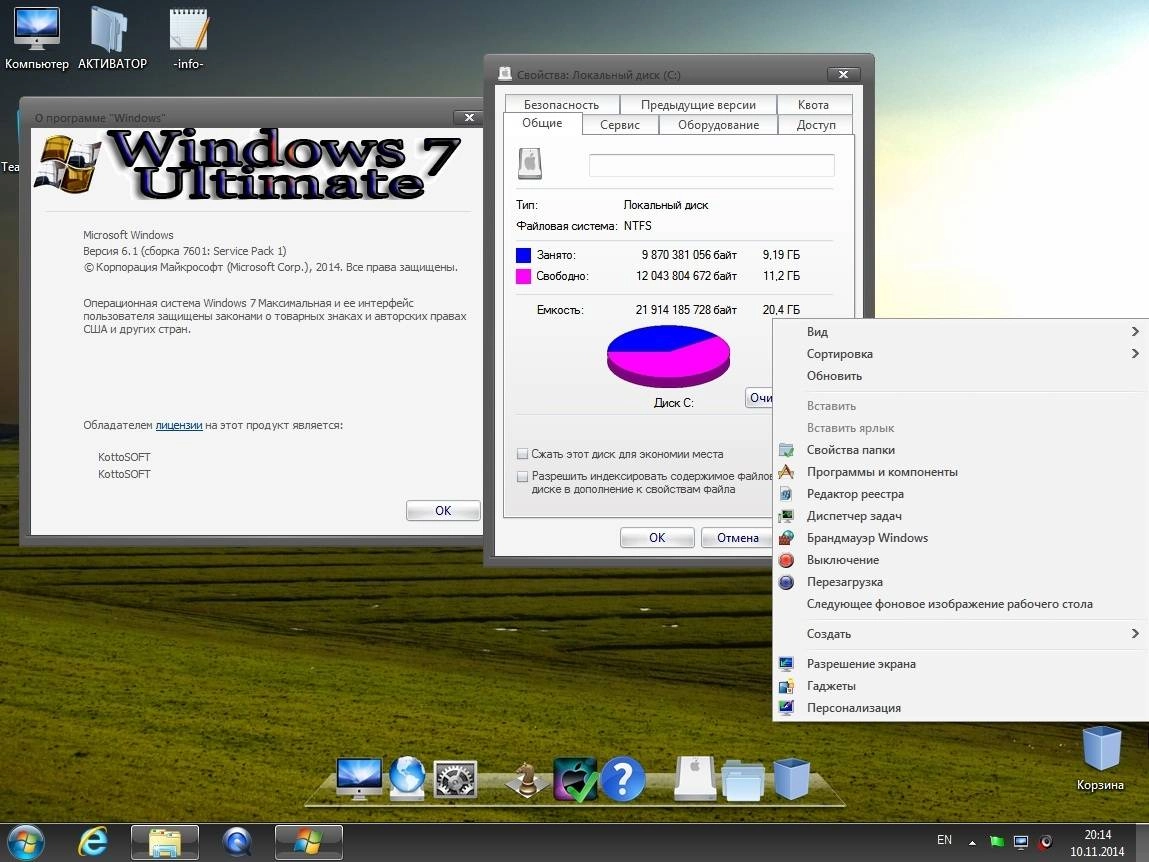This screenshot has height=862, width=1149.
Task: Expand the Сортировка submenu arrow
Action: click(x=1134, y=353)
